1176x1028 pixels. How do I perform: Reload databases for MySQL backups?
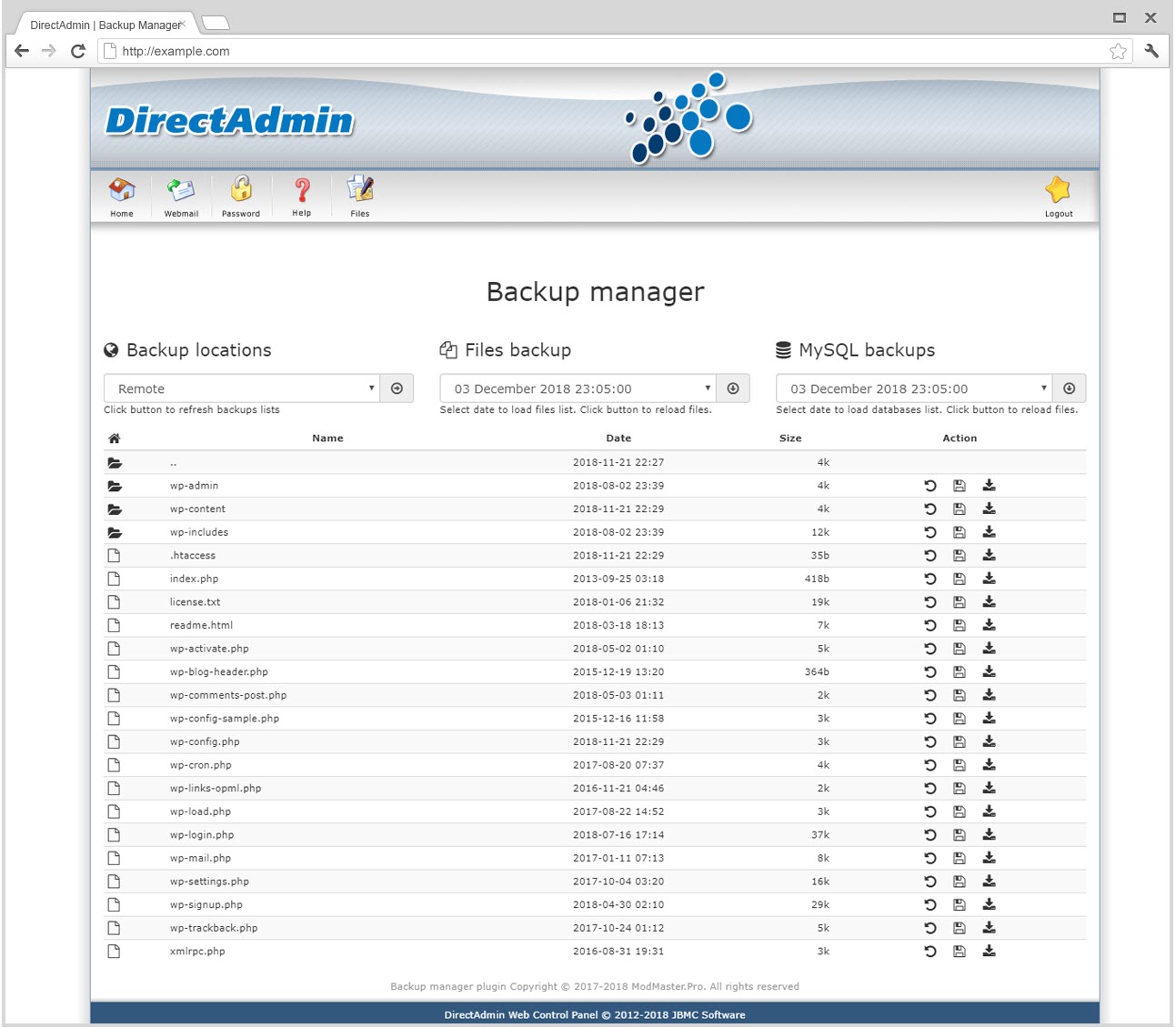(1070, 388)
